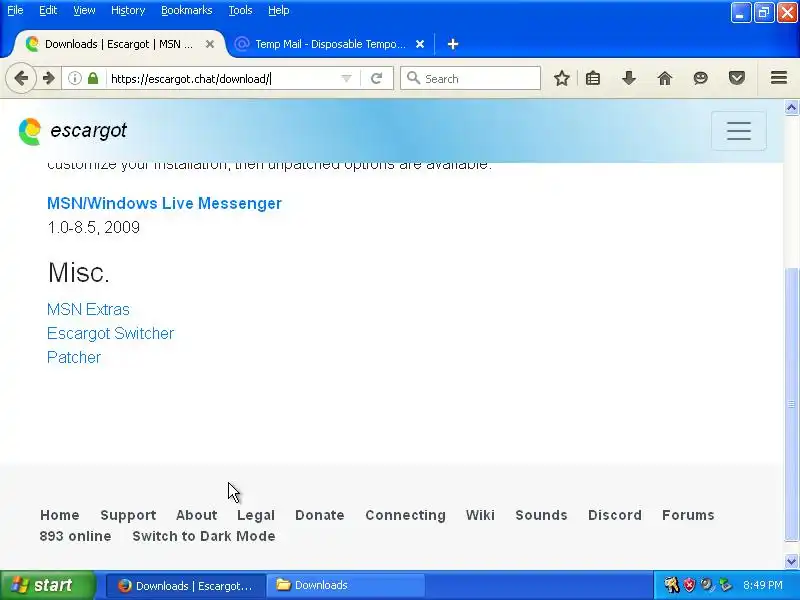Open the File menu
Image resolution: width=800 pixels, height=600 pixels.
click(15, 10)
